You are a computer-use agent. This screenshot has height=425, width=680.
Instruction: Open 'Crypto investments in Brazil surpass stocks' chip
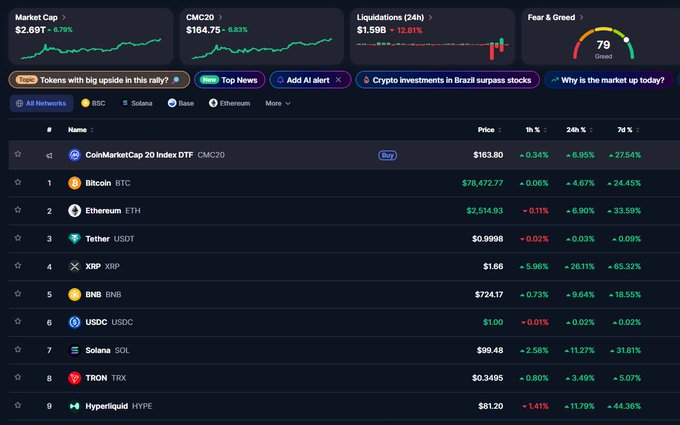point(448,80)
